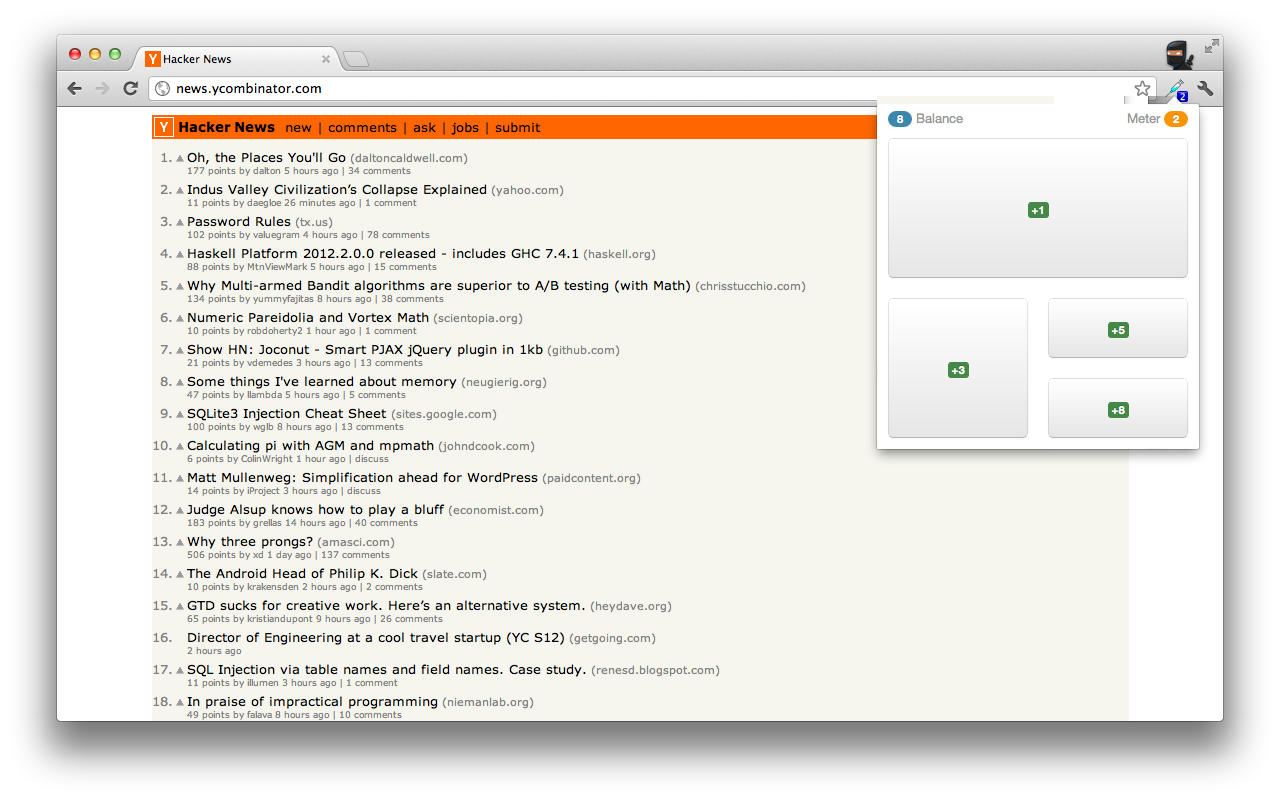Bookmark this page with the star icon
The height and width of the screenshot is (800, 1280).
pyautogui.click(x=1142, y=88)
